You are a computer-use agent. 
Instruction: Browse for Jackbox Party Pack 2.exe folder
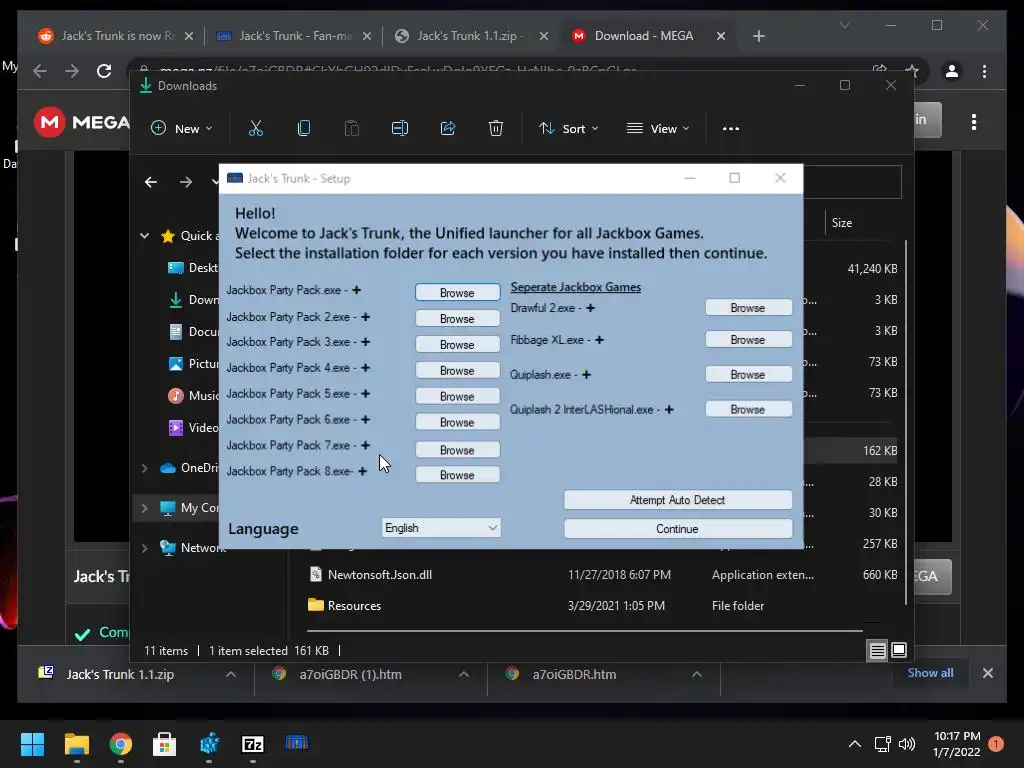pyautogui.click(x=457, y=319)
